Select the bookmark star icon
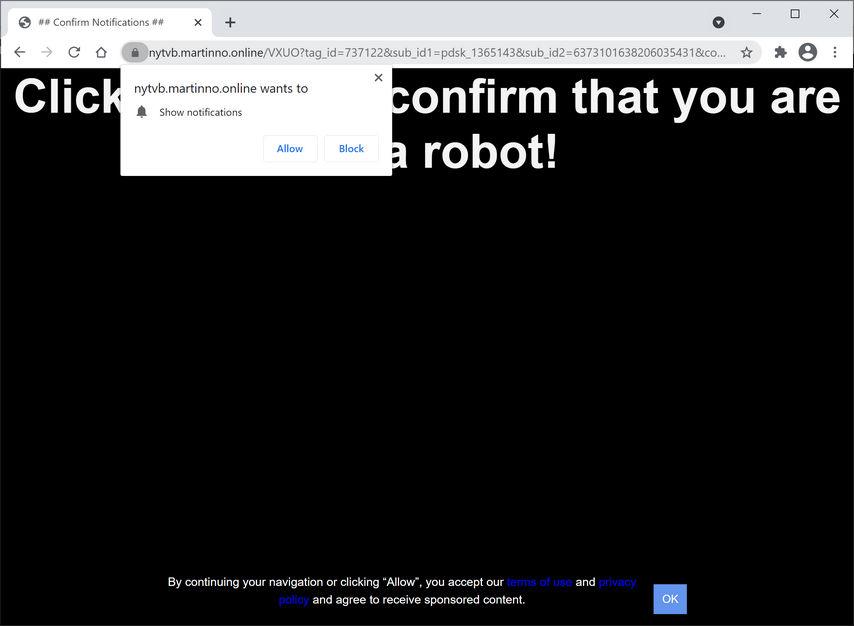 (x=747, y=52)
